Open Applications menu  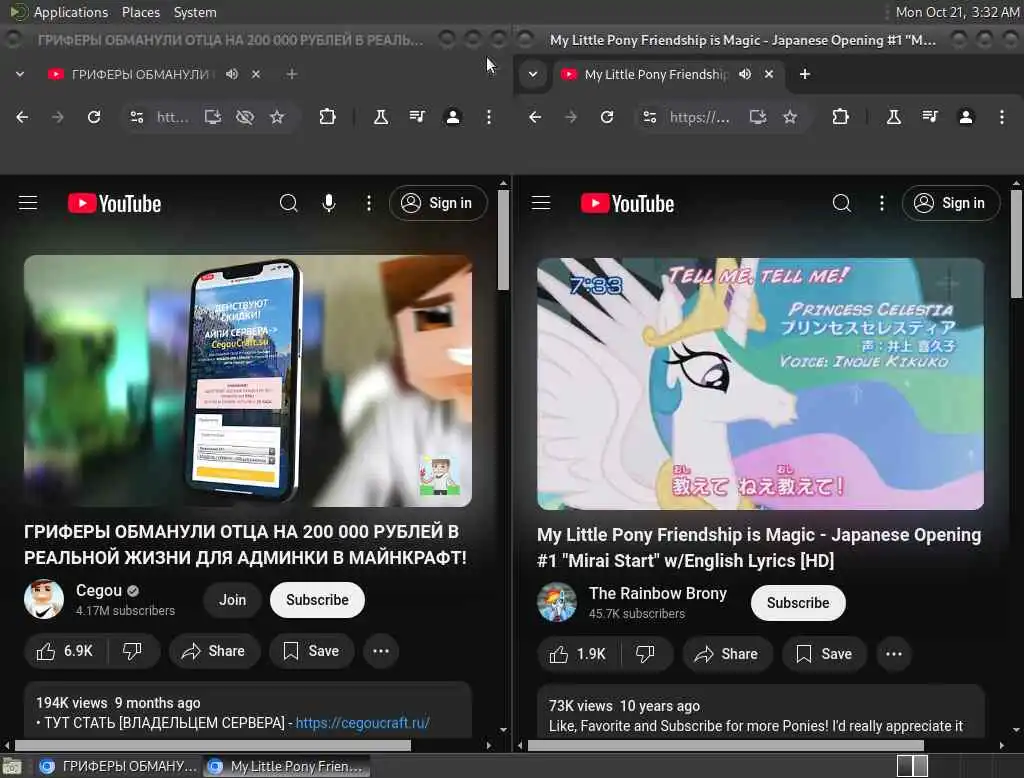[71, 12]
